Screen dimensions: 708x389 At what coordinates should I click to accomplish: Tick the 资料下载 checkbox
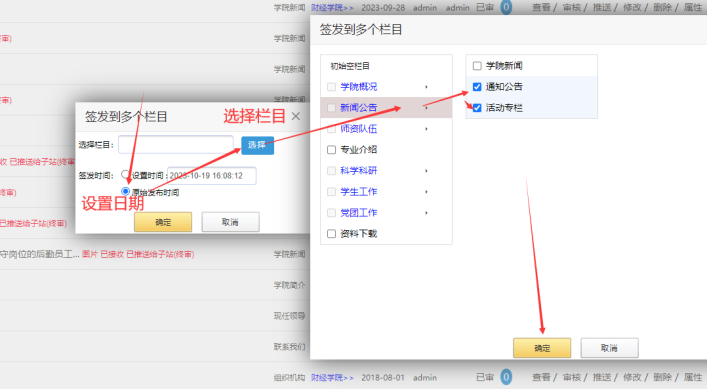click(x=331, y=234)
